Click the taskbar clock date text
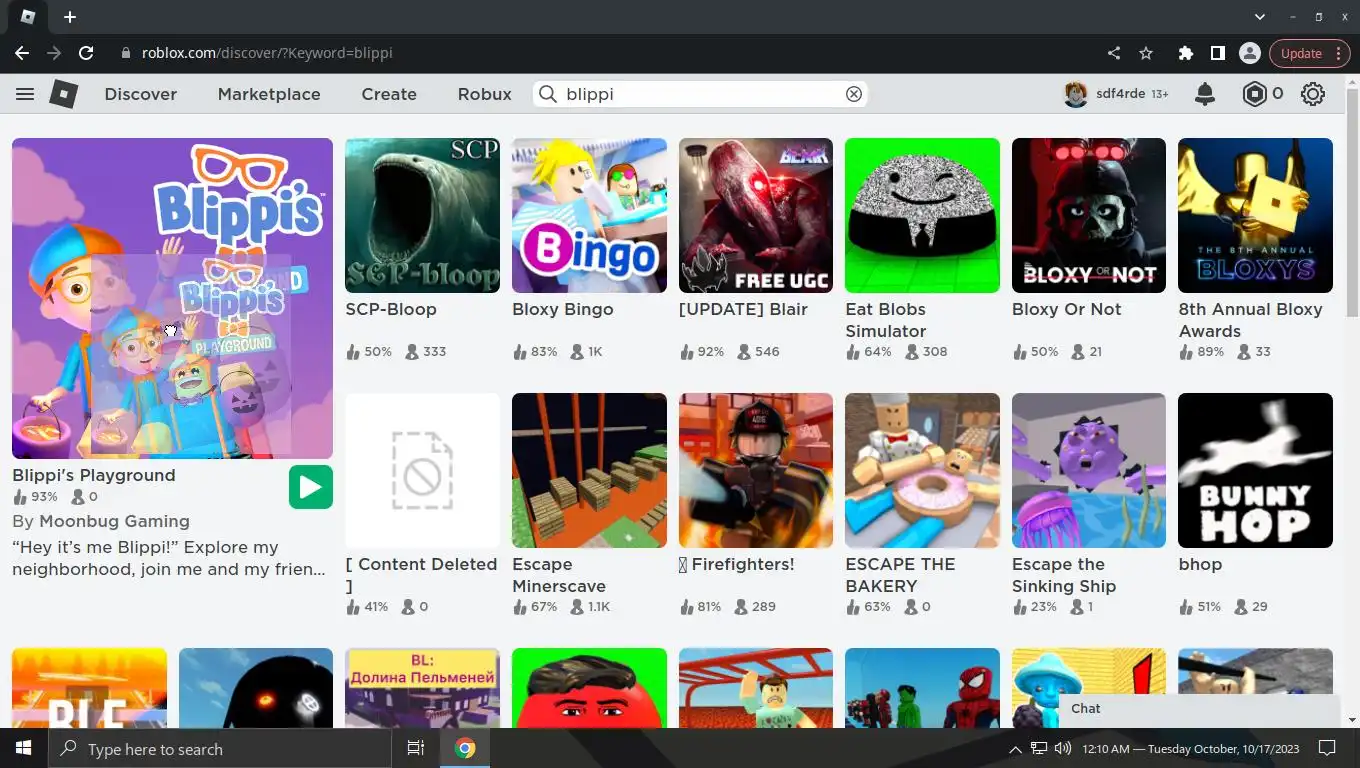Viewport: 1360px width, 768px height. coord(1191,748)
